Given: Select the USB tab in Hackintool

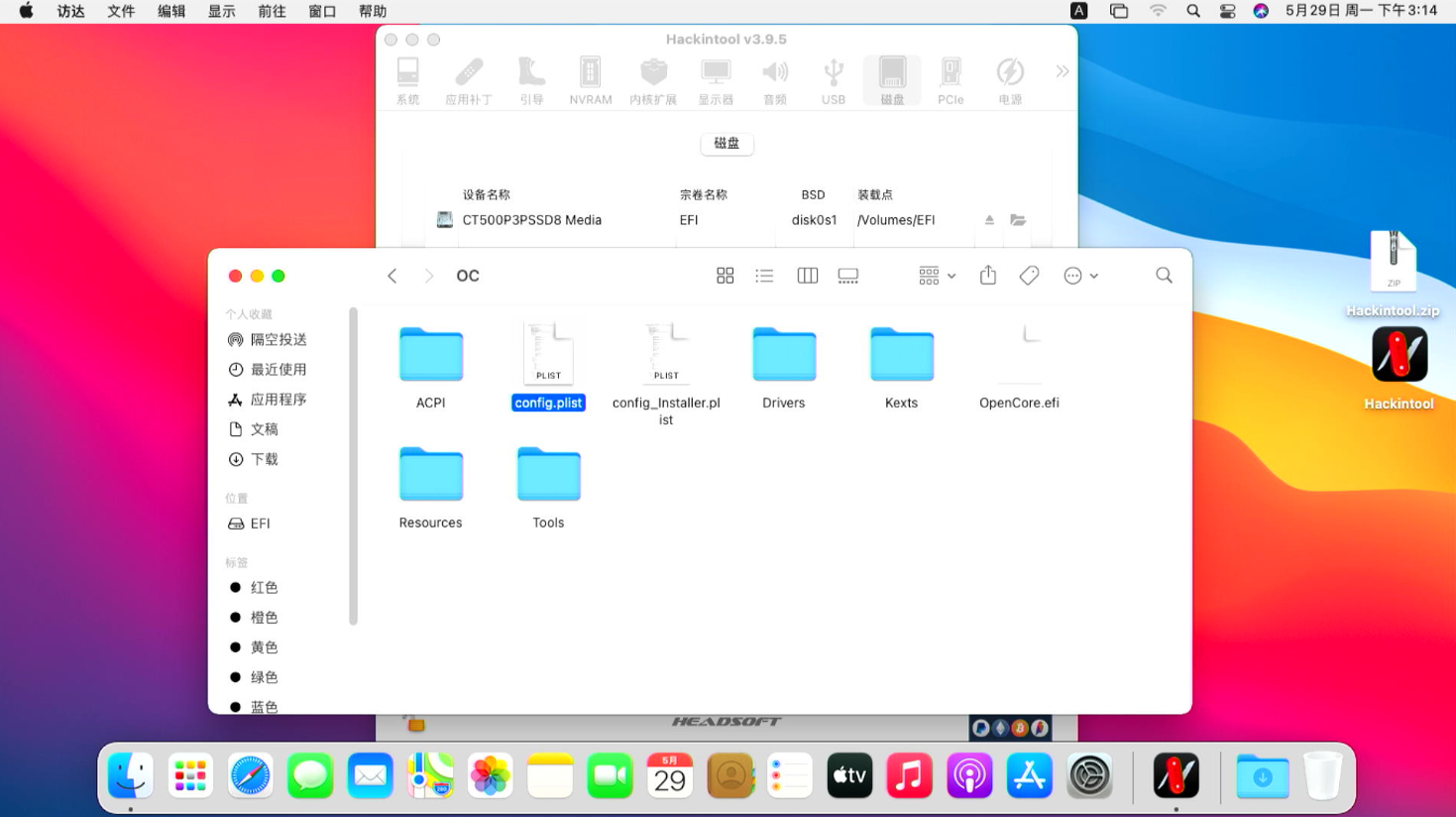Looking at the screenshot, I should point(834,80).
